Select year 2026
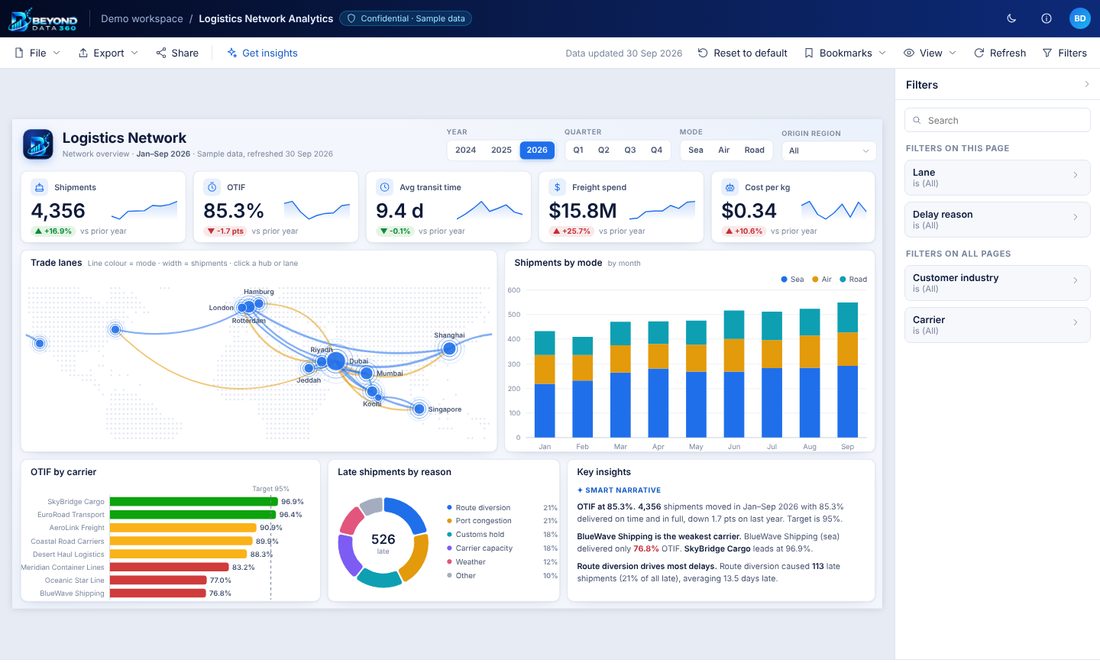 pos(537,150)
